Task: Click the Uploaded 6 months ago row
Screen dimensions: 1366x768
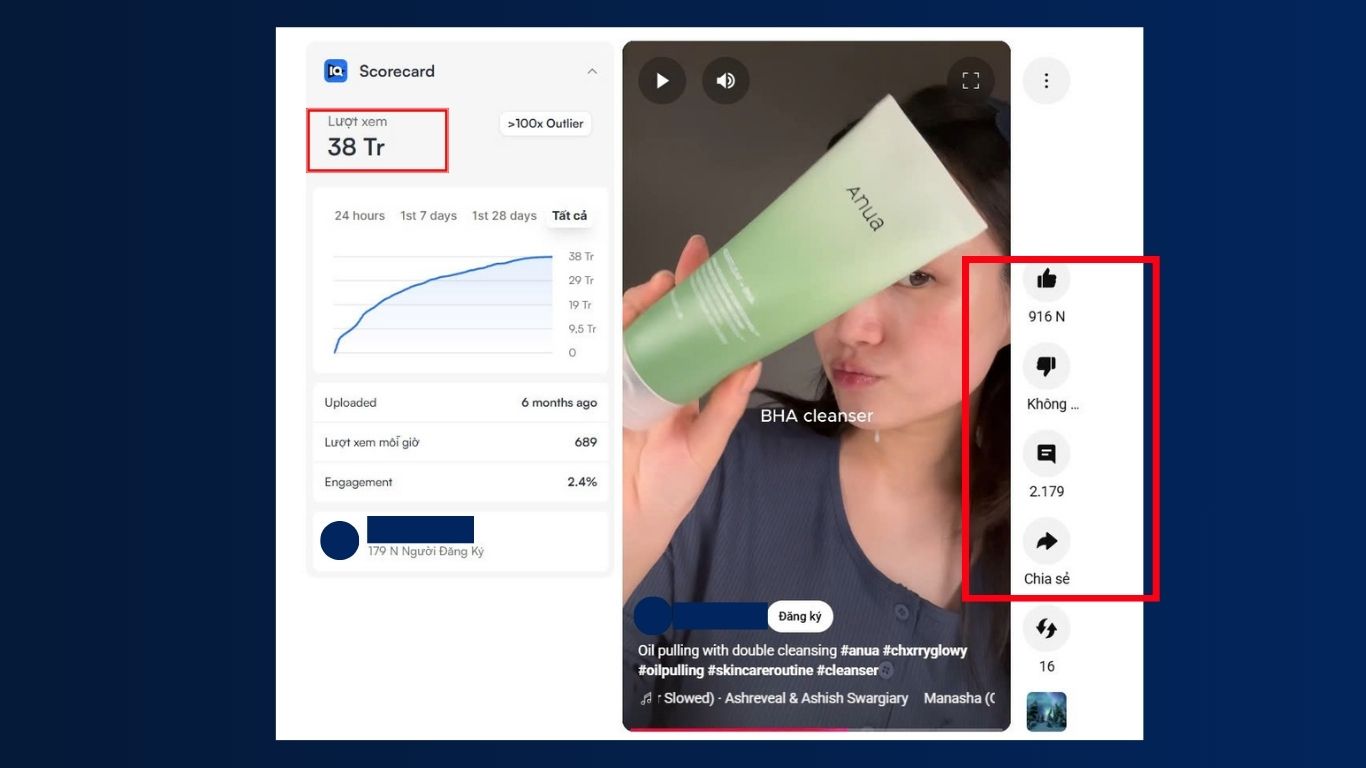Action: pos(461,403)
